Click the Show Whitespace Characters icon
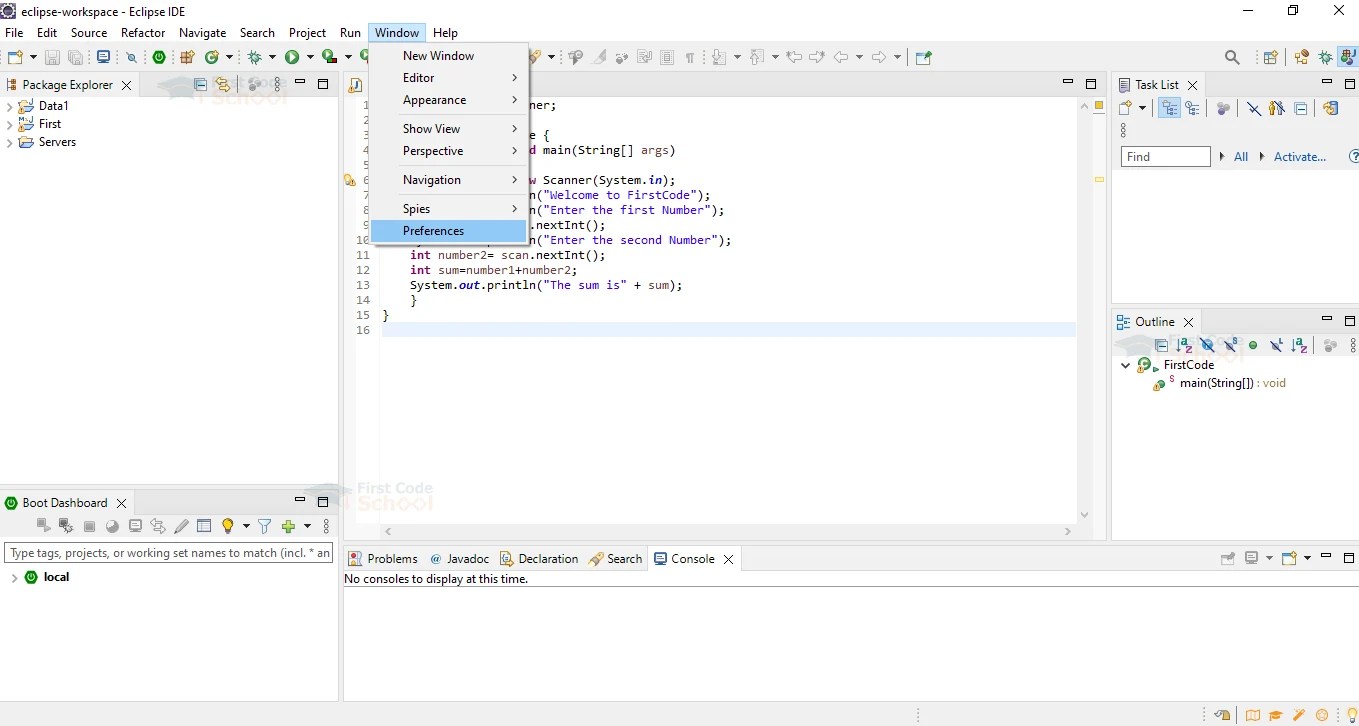 pyautogui.click(x=691, y=57)
